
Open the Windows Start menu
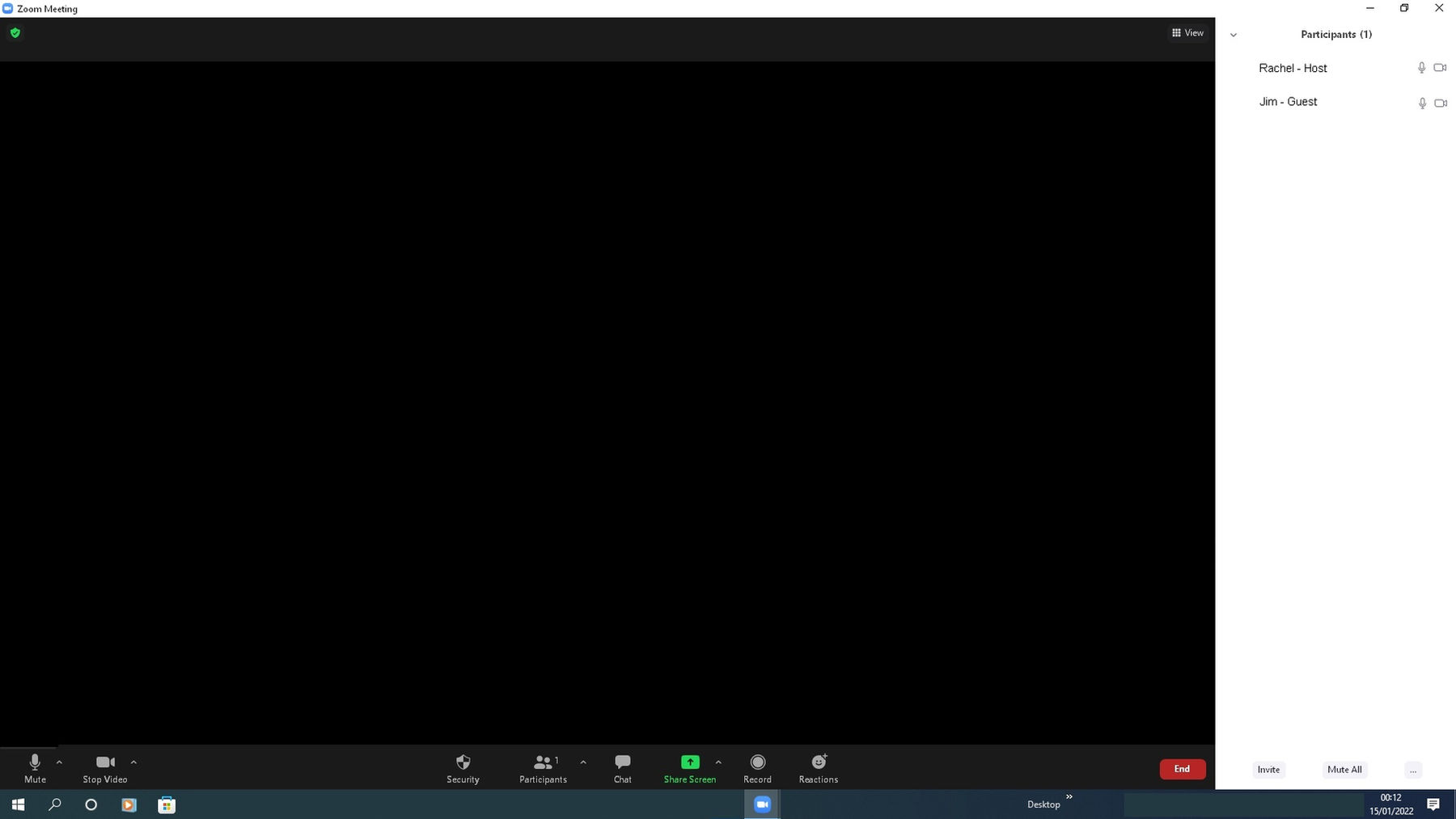point(18,804)
